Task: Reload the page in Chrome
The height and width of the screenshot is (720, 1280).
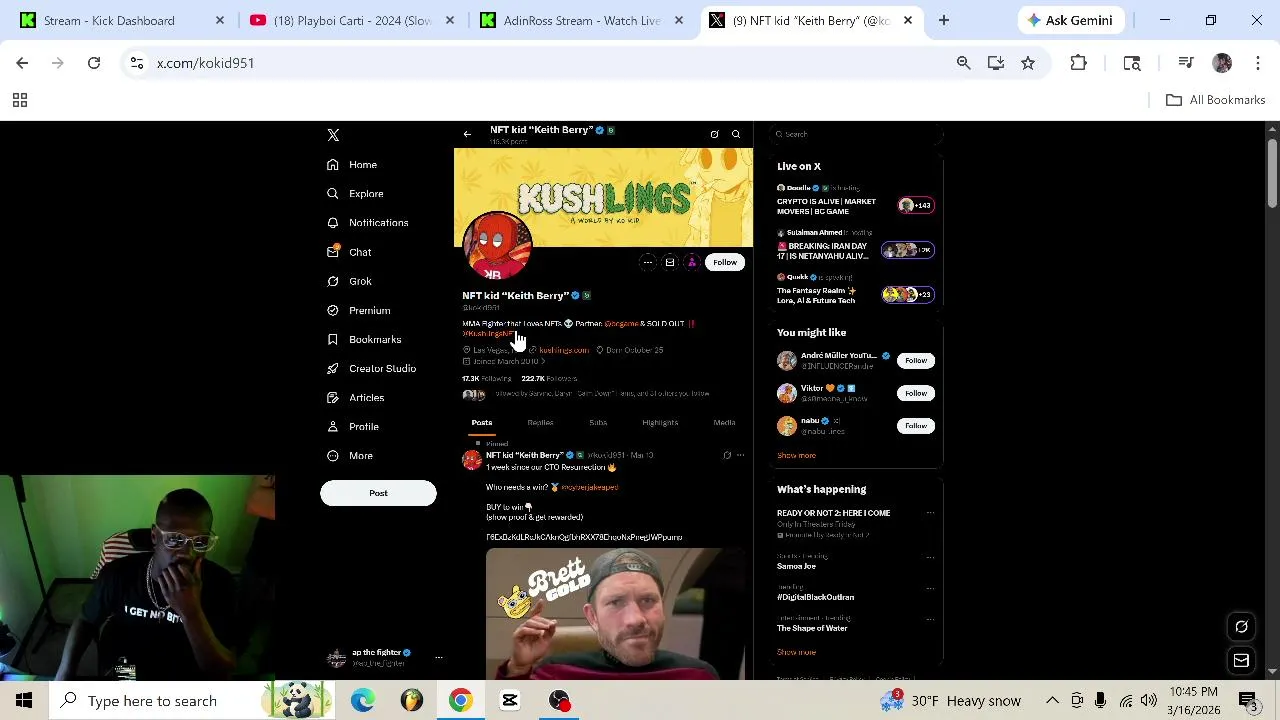Action: (94, 63)
